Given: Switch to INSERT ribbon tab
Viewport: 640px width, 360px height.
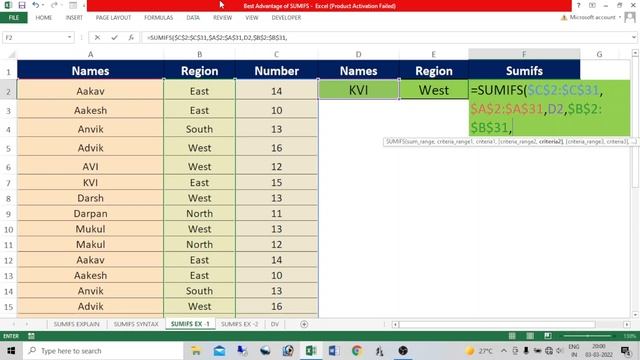Looking at the screenshot, I should click(x=74, y=18).
